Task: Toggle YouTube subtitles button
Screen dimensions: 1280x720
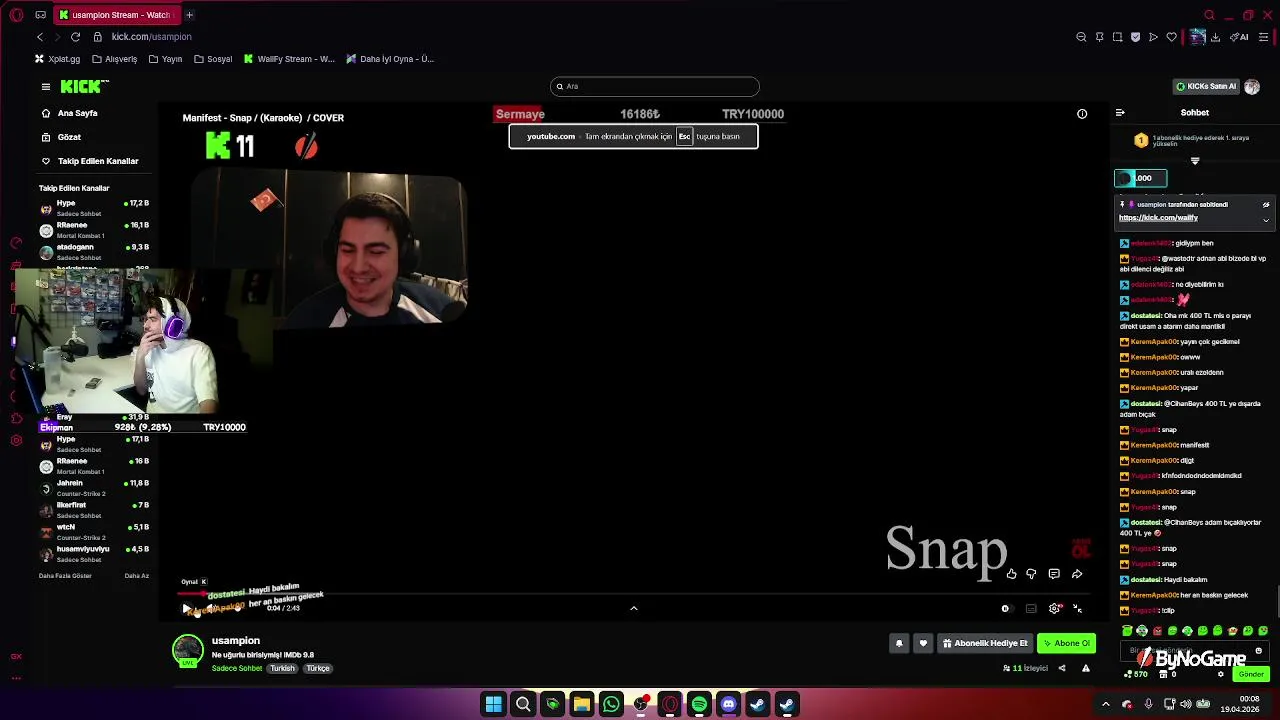Action: pyautogui.click(x=1031, y=608)
